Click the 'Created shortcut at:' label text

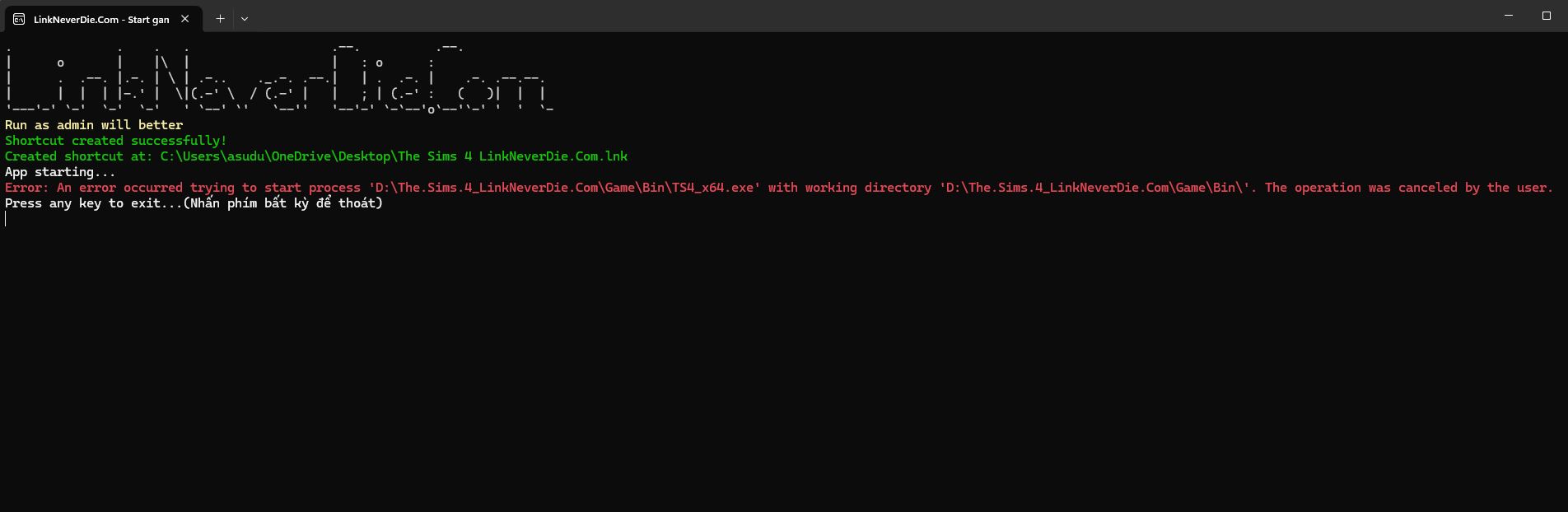click(x=79, y=156)
